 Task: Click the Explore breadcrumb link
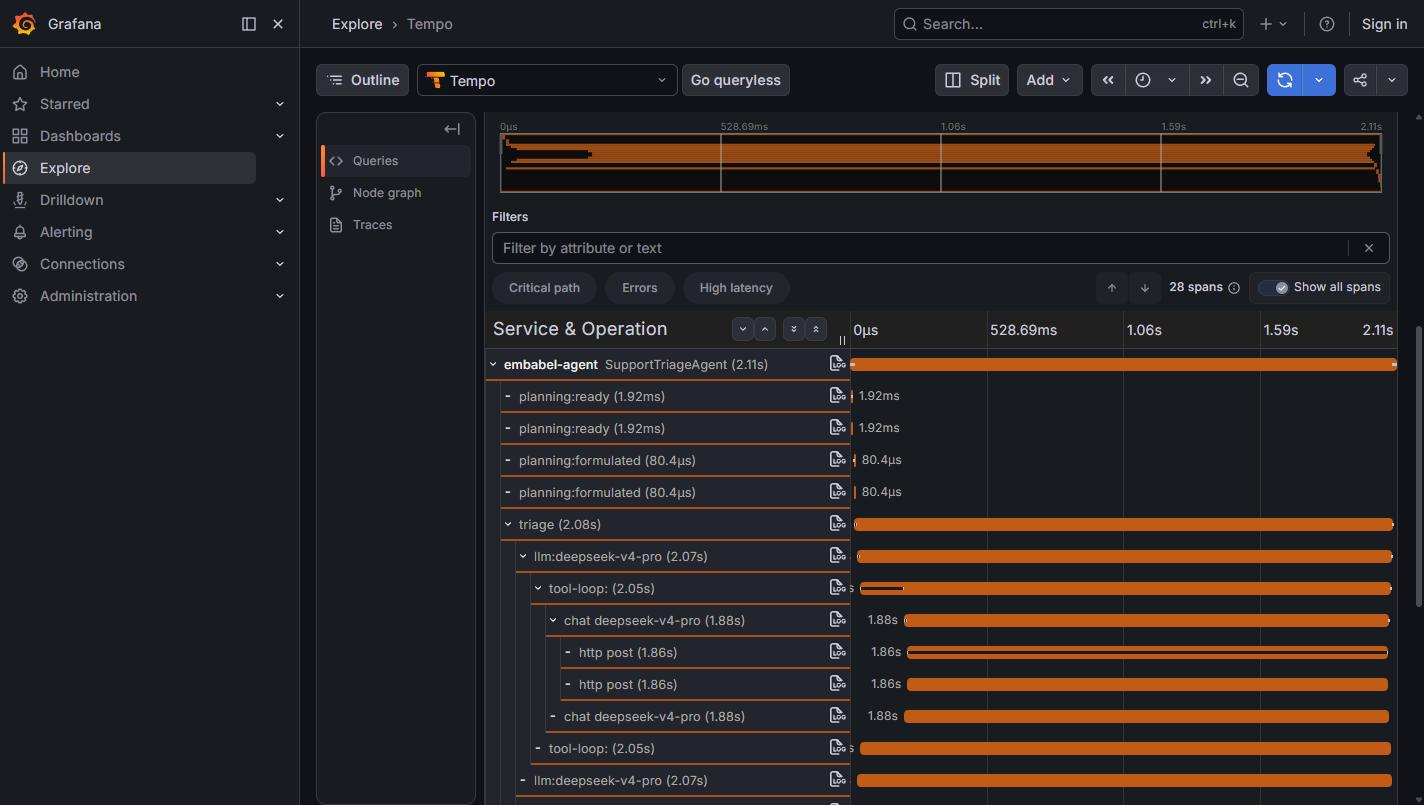pyautogui.click(x=357, y=24)
